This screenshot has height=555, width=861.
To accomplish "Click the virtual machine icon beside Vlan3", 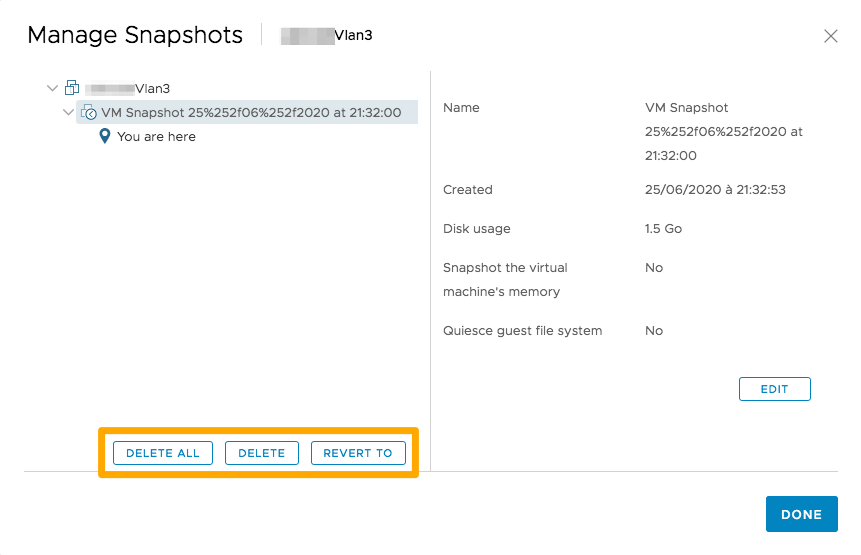I will 72,89.
